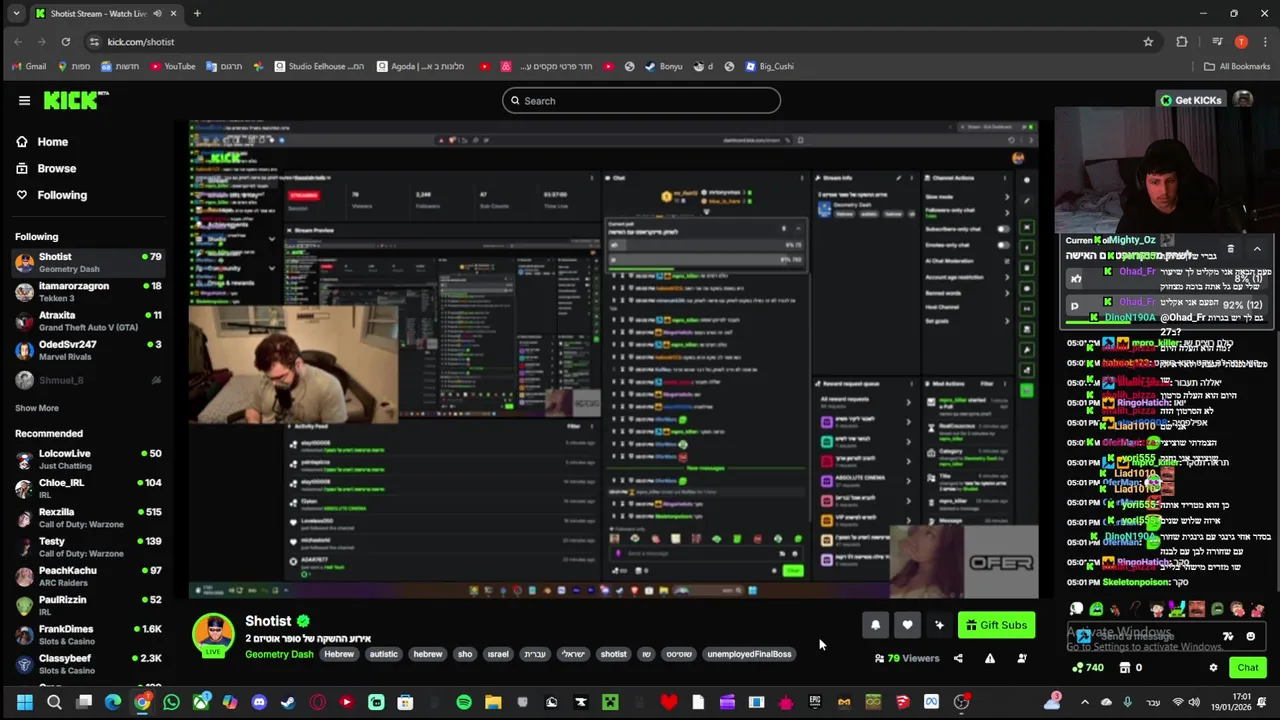Screen dimensions: 1280x720
Task: Open recommended channel PeachKachu
Action: pos(88,575)
